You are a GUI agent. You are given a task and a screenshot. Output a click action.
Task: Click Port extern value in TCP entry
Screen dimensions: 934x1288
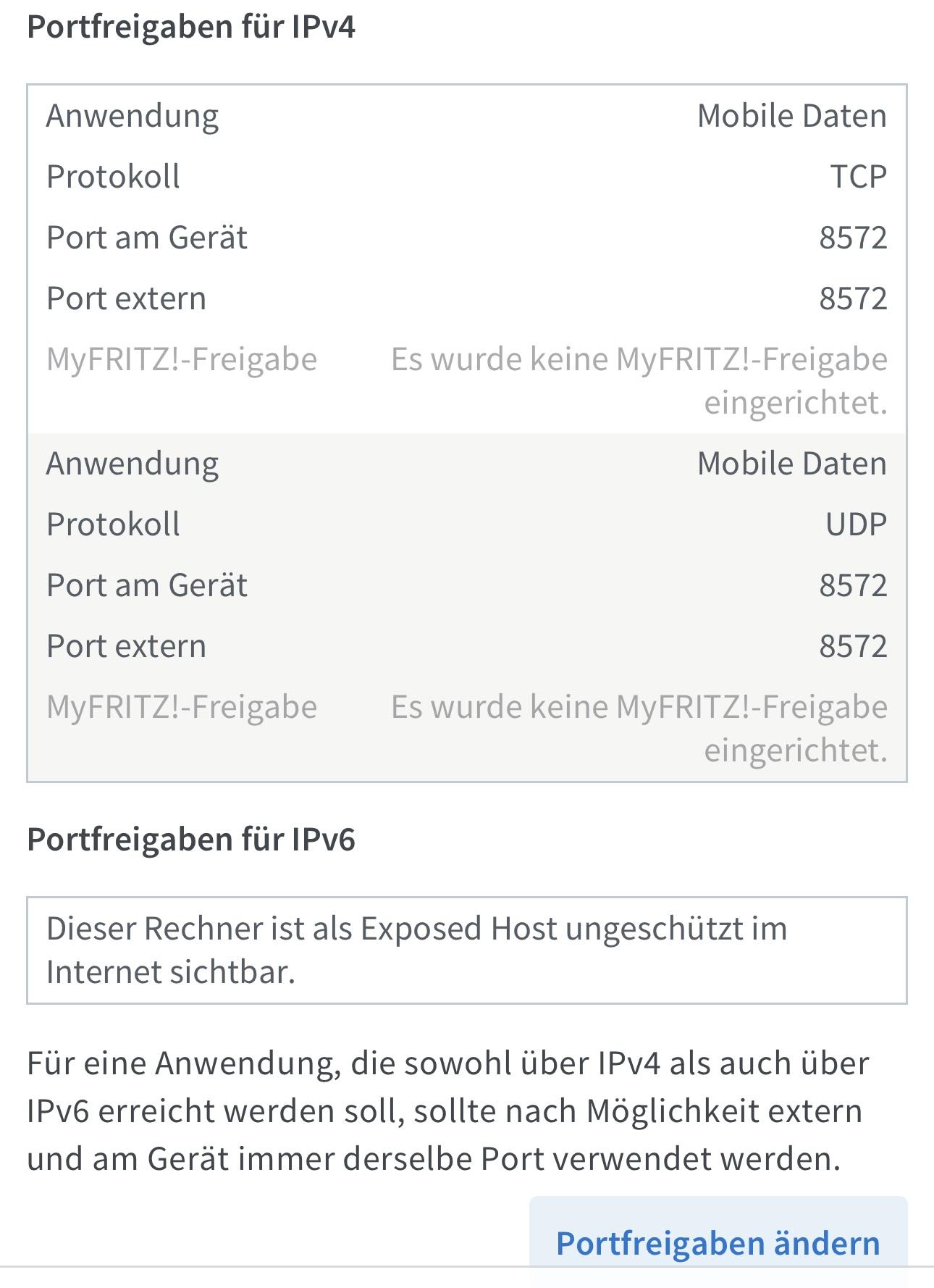853,298
